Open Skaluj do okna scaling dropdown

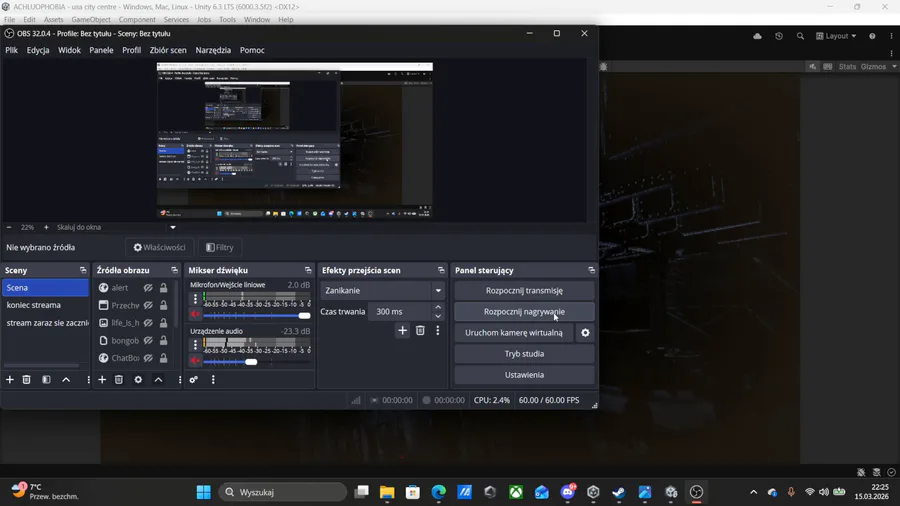173,227
